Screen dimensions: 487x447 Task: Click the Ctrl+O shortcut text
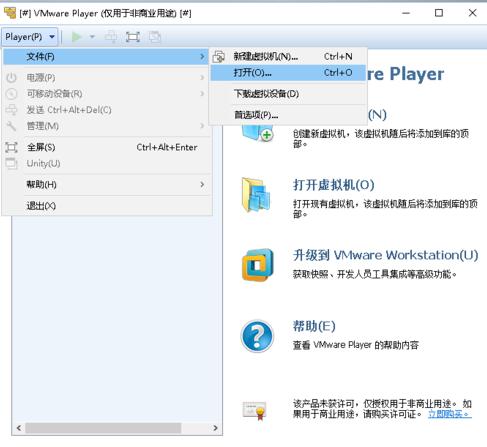coord(338,72)
